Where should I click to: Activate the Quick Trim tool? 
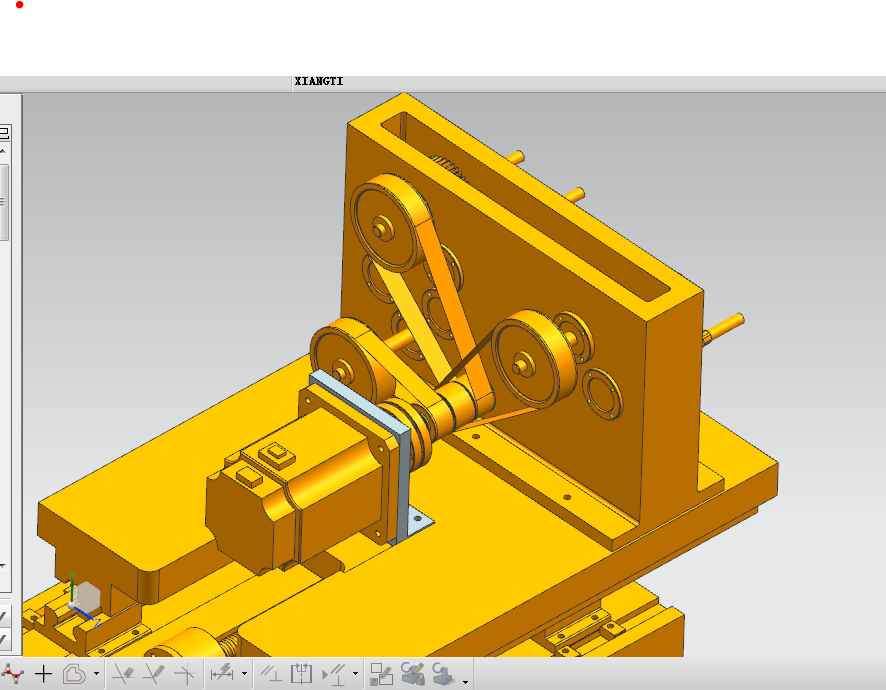click(x=123, y=674)
